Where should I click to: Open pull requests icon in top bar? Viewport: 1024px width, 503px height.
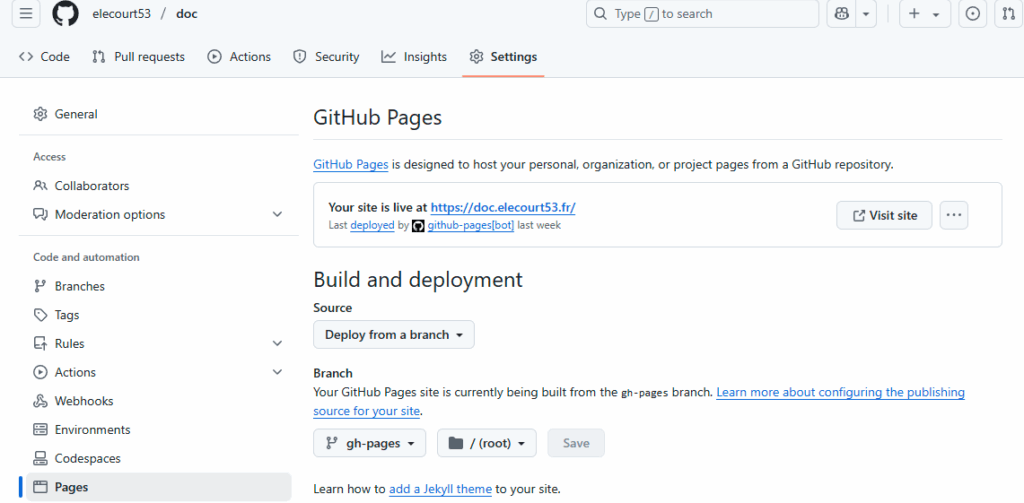pyautogui.click(x=1008, y=14)
